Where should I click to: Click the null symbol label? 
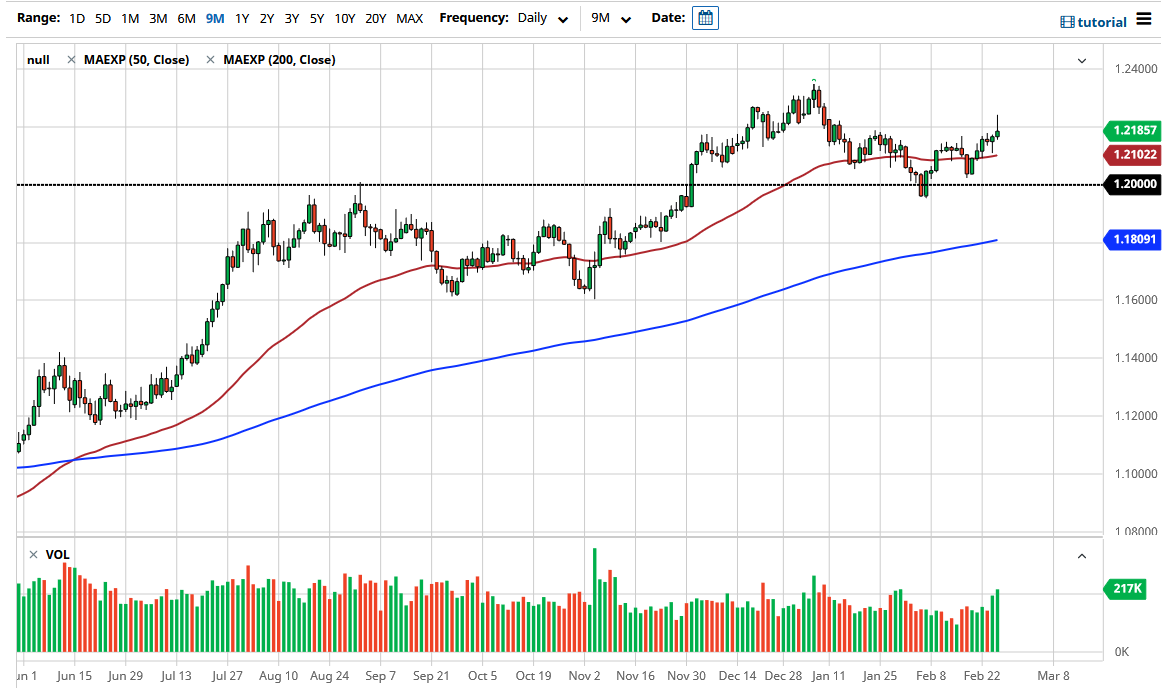click(x=39, y=59)
